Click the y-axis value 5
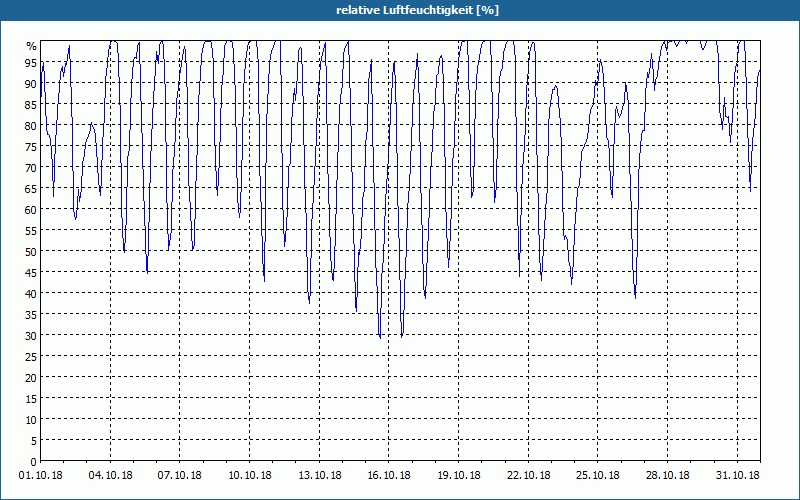 click(x=34, y=441)
